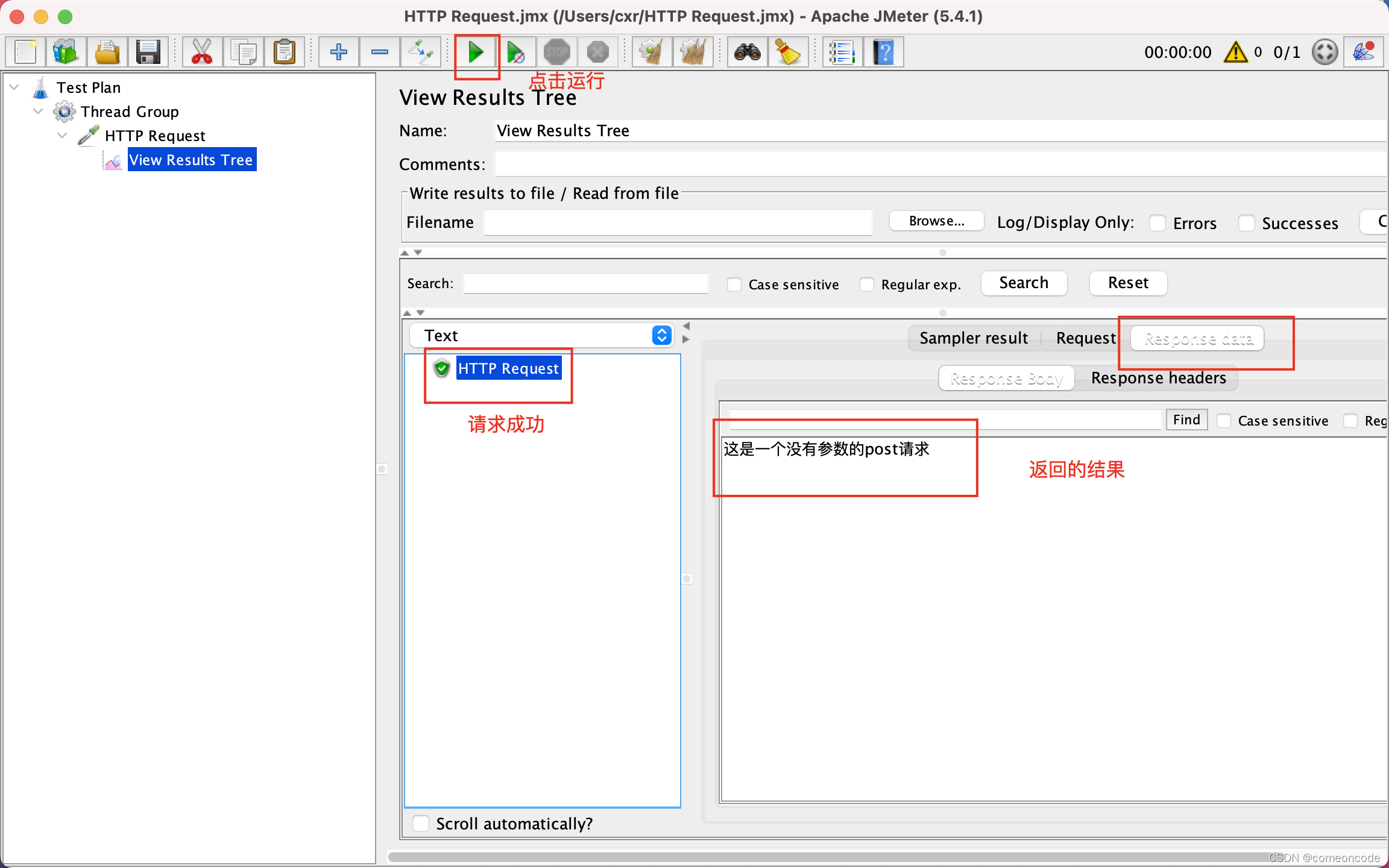Toggle the search Case sensitive checkbox
Screen dimensions: 1389x868
(x=734, y=284)
